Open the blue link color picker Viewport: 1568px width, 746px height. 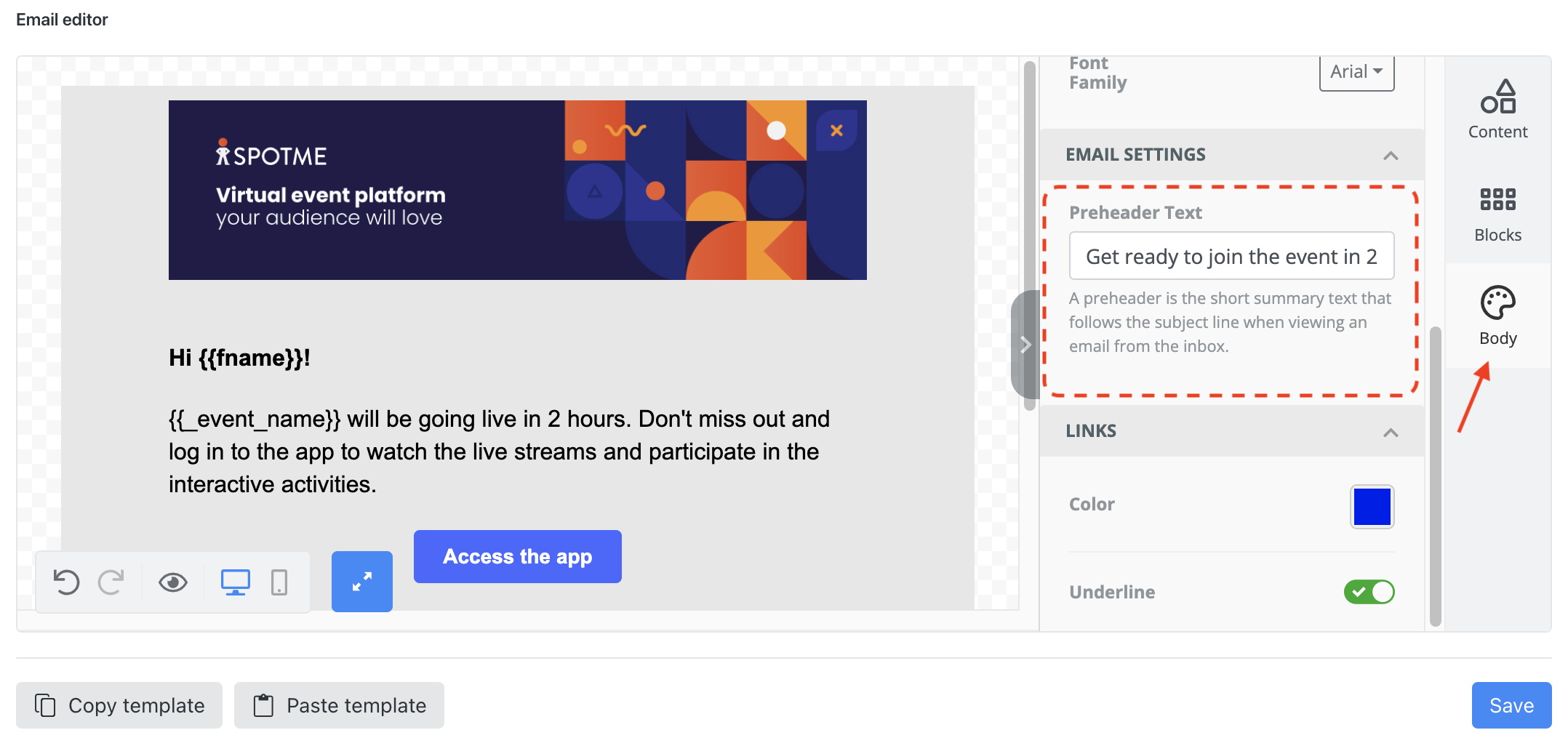(1372, 506)
